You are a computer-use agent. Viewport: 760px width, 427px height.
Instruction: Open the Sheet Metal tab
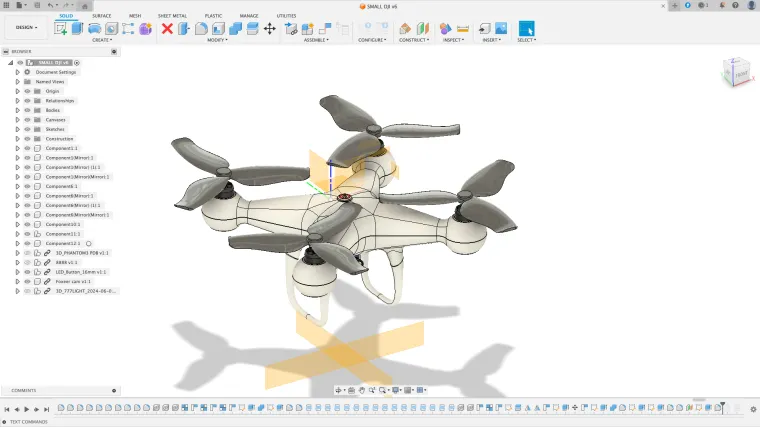tap(172, 16)
